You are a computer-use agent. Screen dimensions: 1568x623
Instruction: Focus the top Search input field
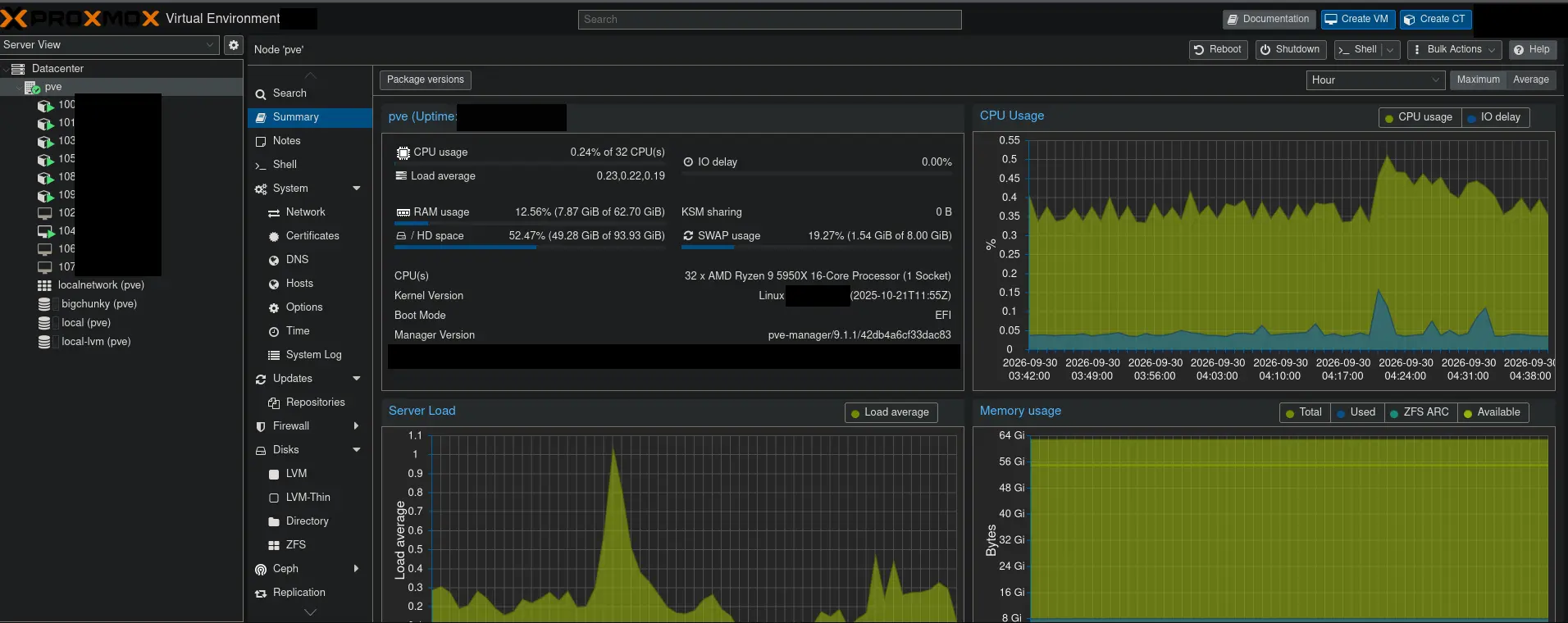pyautogui.click(x=769, y=20)
